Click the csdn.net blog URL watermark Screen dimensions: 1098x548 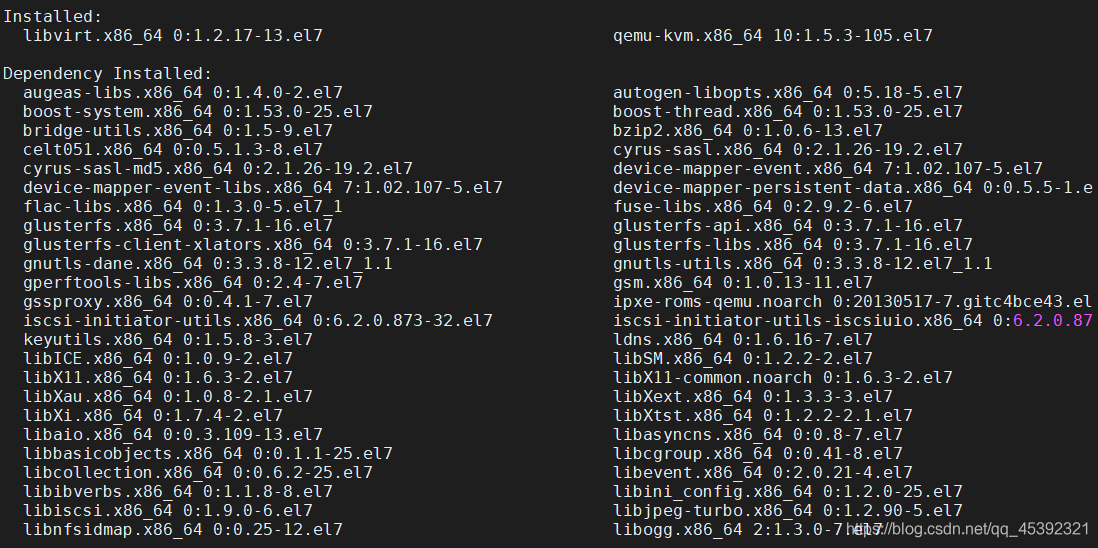(968, 528)
